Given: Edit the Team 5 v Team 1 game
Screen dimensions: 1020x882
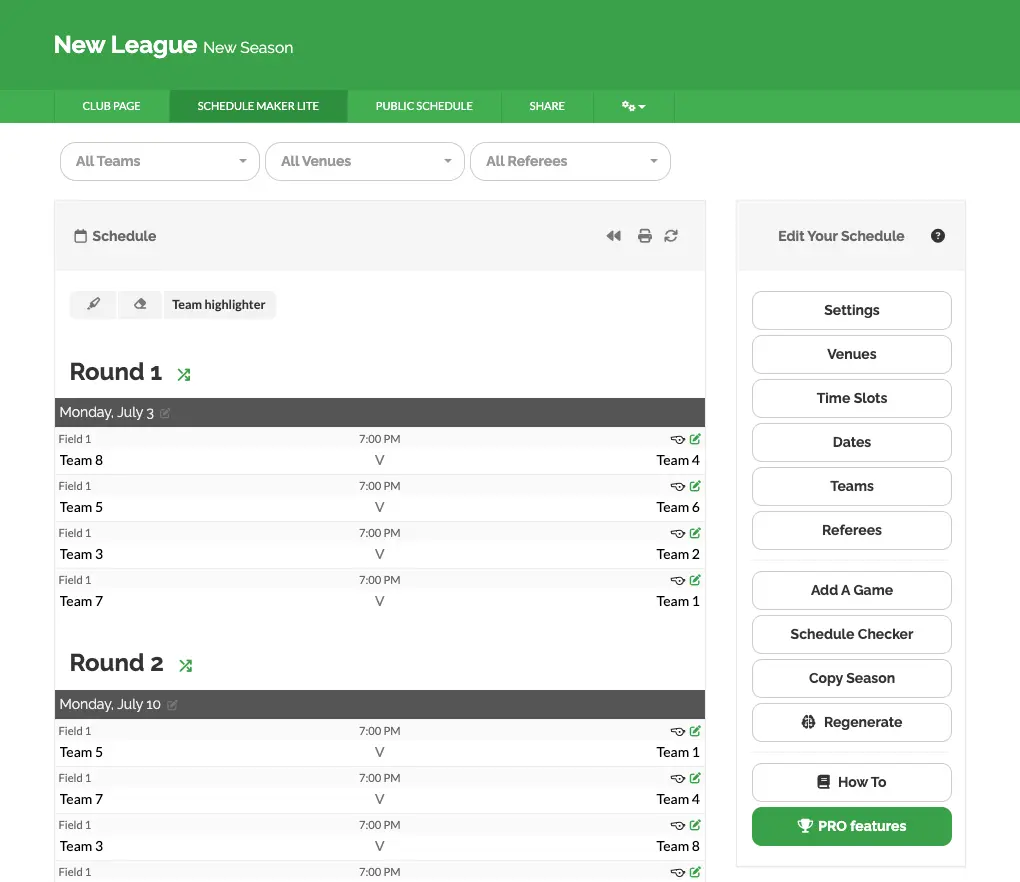Looking at the screenshot, I should 695,731.
